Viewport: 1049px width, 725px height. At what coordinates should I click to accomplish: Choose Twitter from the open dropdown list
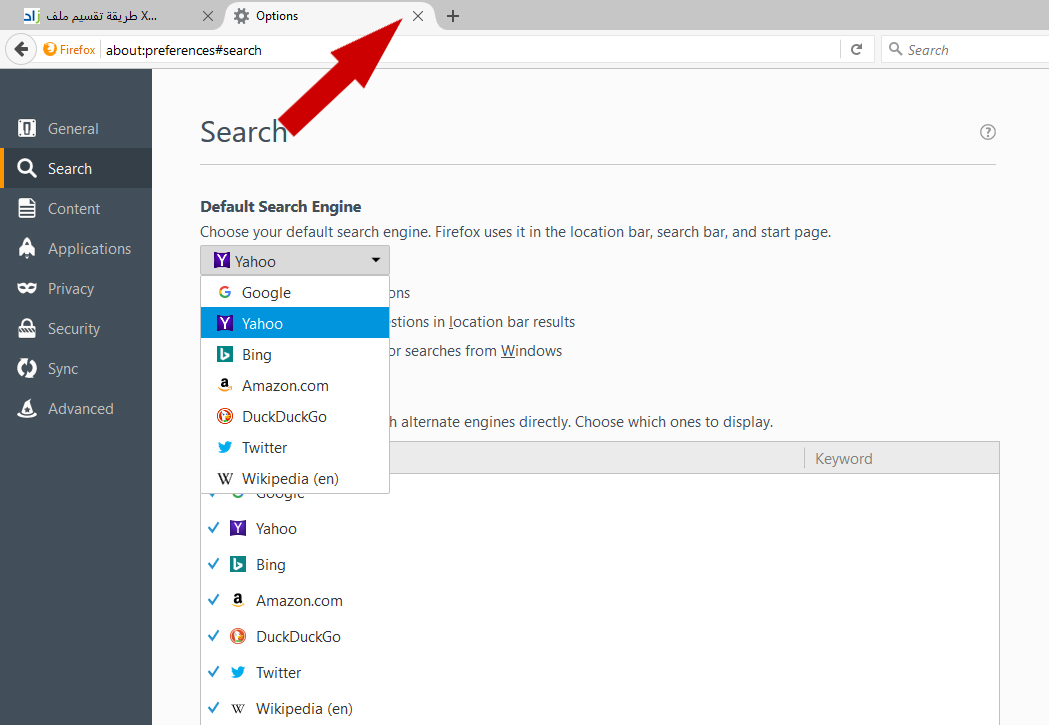coord(295,447)
